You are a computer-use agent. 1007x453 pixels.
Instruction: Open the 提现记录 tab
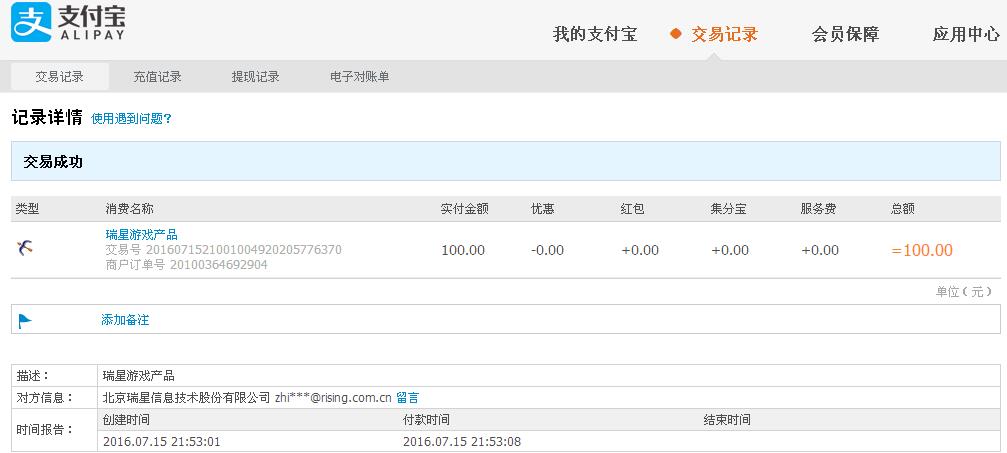click(x=256, y=77)
